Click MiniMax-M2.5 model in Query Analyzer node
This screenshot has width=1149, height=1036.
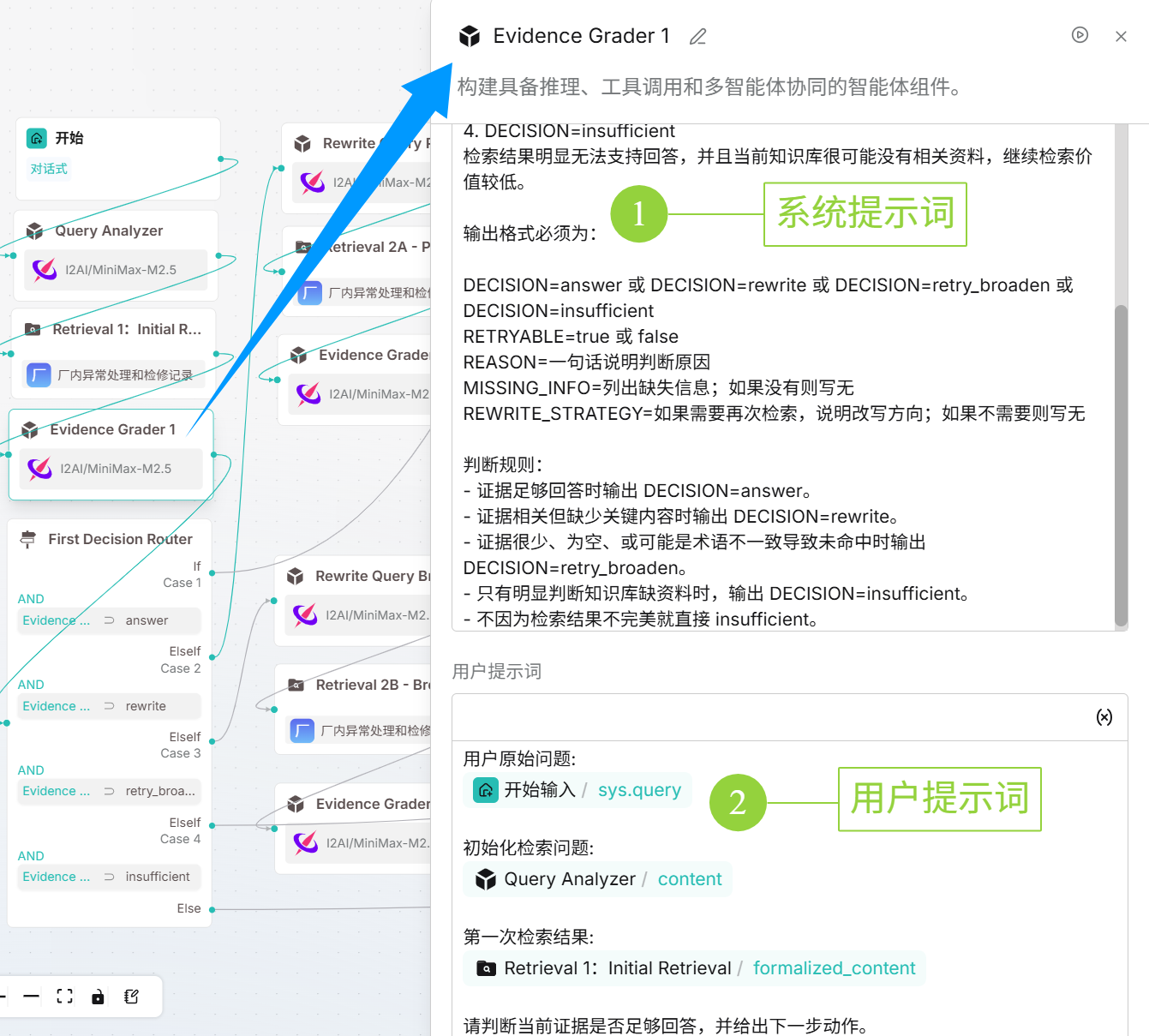pyautogui.click(x=116, y=270)
